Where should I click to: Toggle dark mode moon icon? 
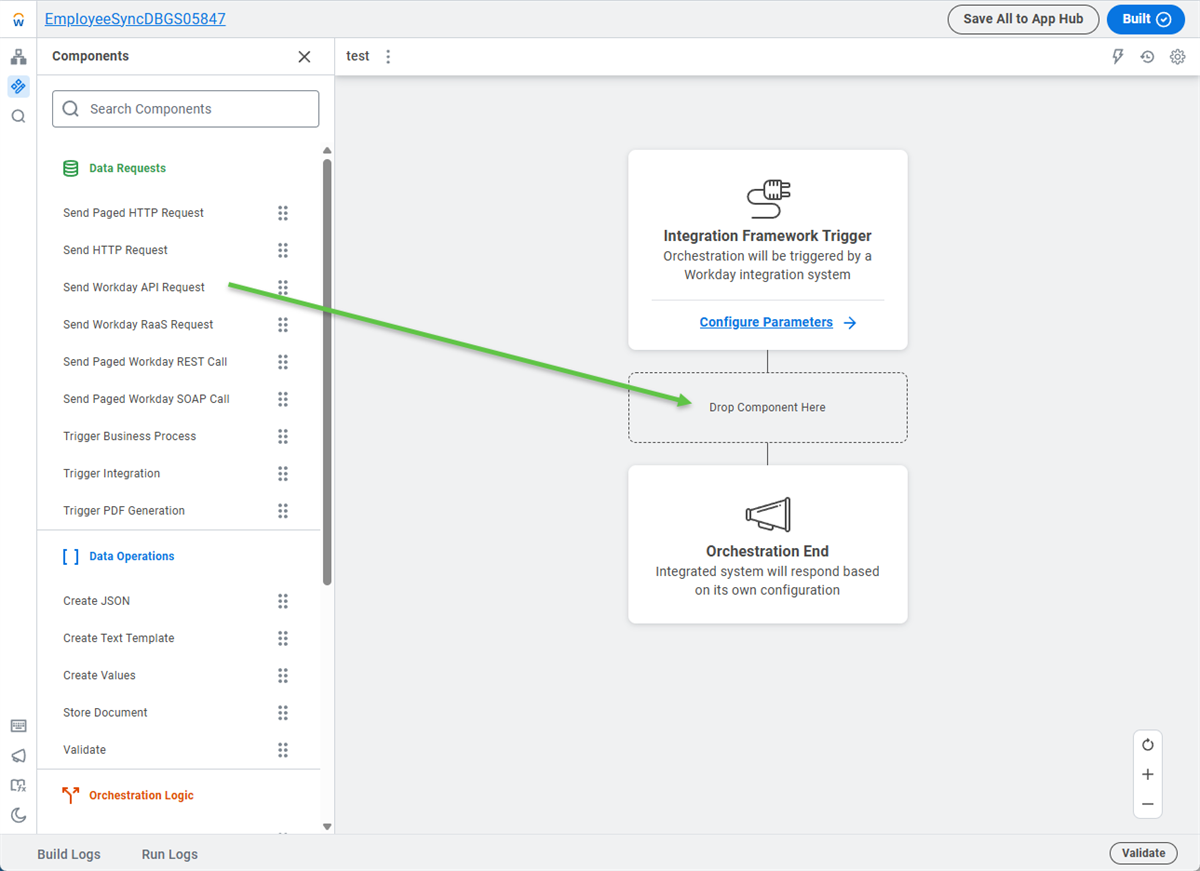pos(18,816)
